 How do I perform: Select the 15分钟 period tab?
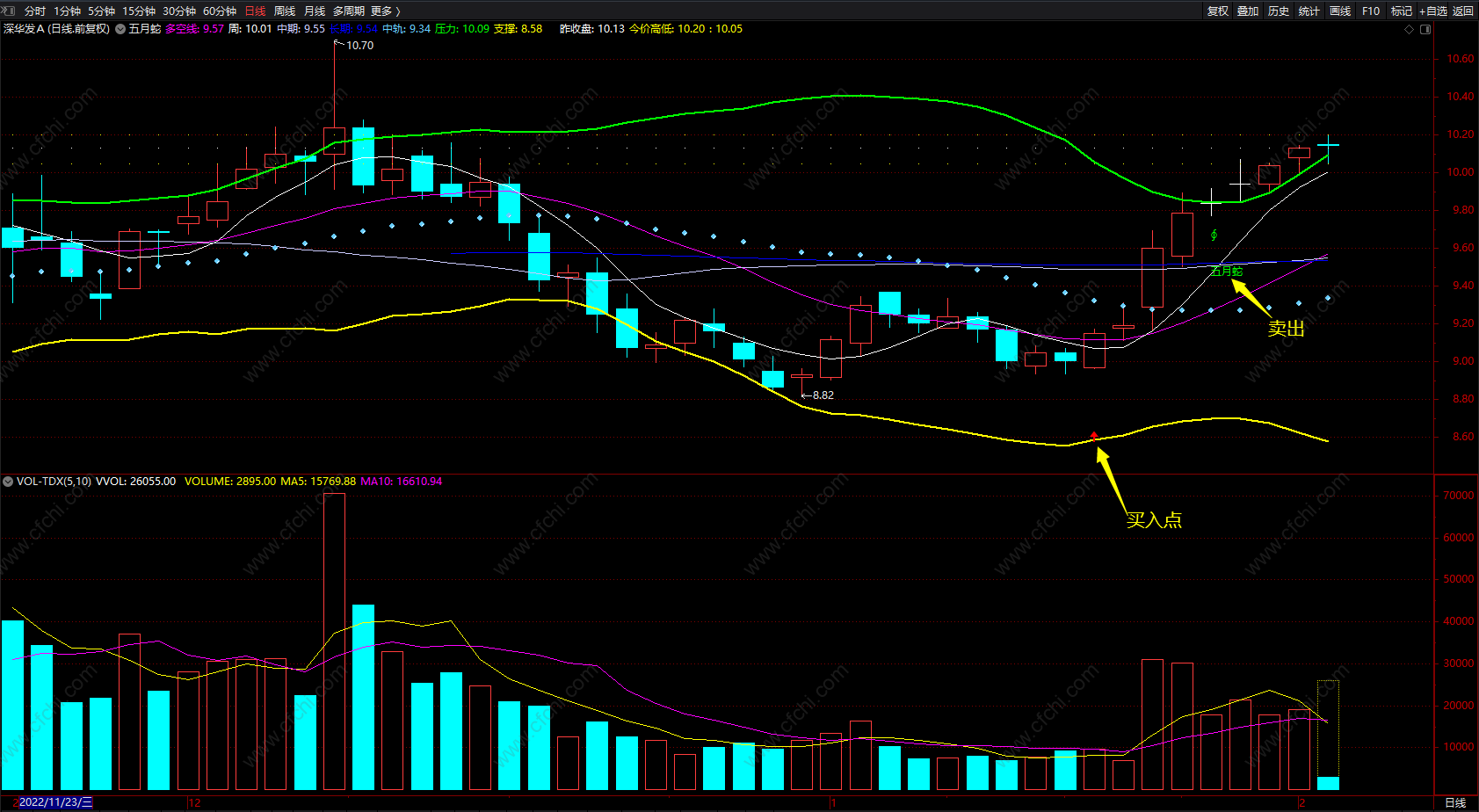[139, 11]
